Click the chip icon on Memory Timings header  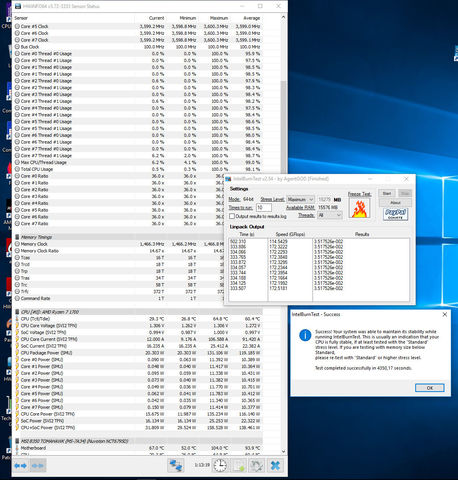[17, 237]
